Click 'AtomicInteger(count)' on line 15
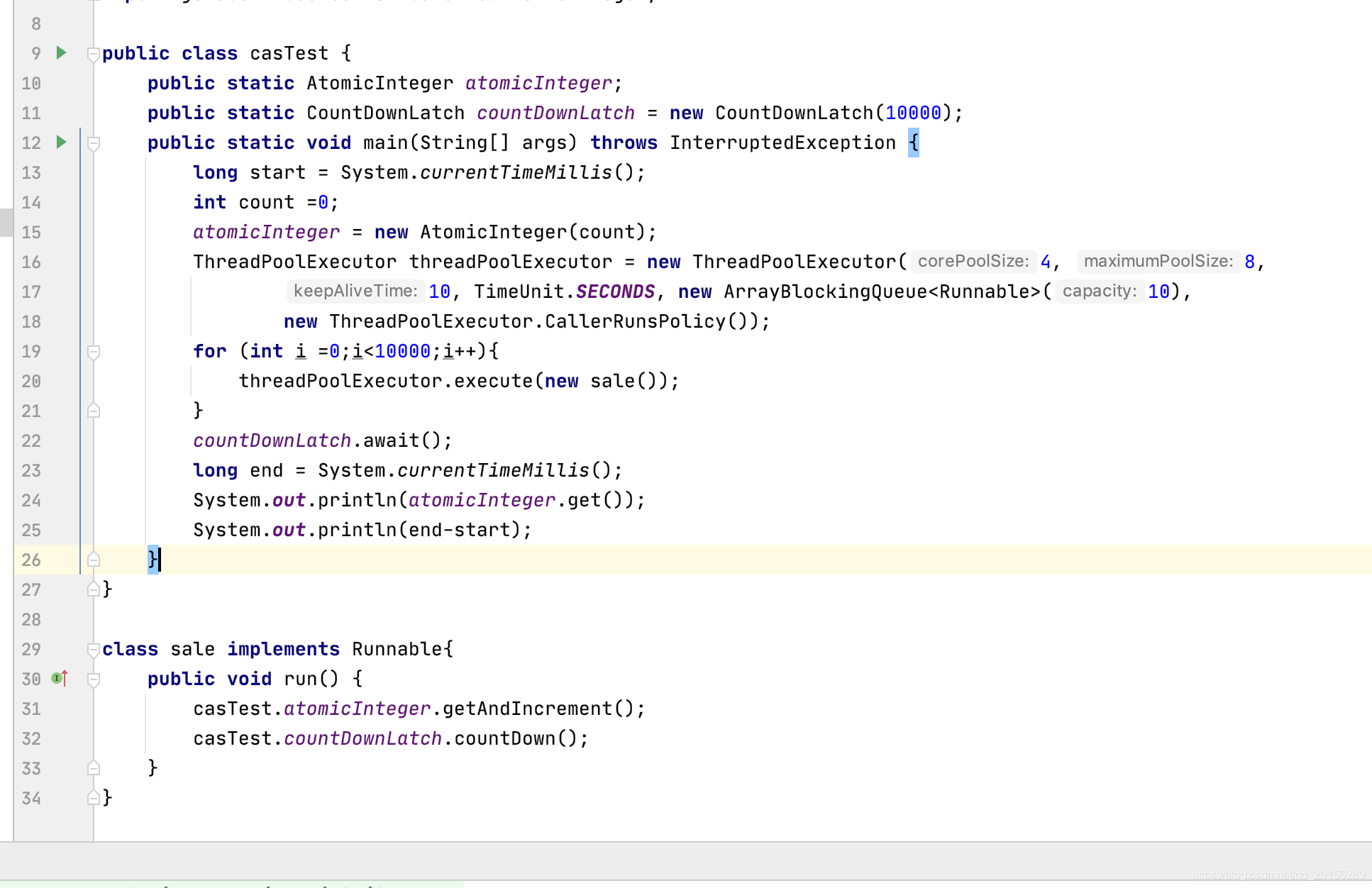This screenshot has width=1372, height=888. 533,232
